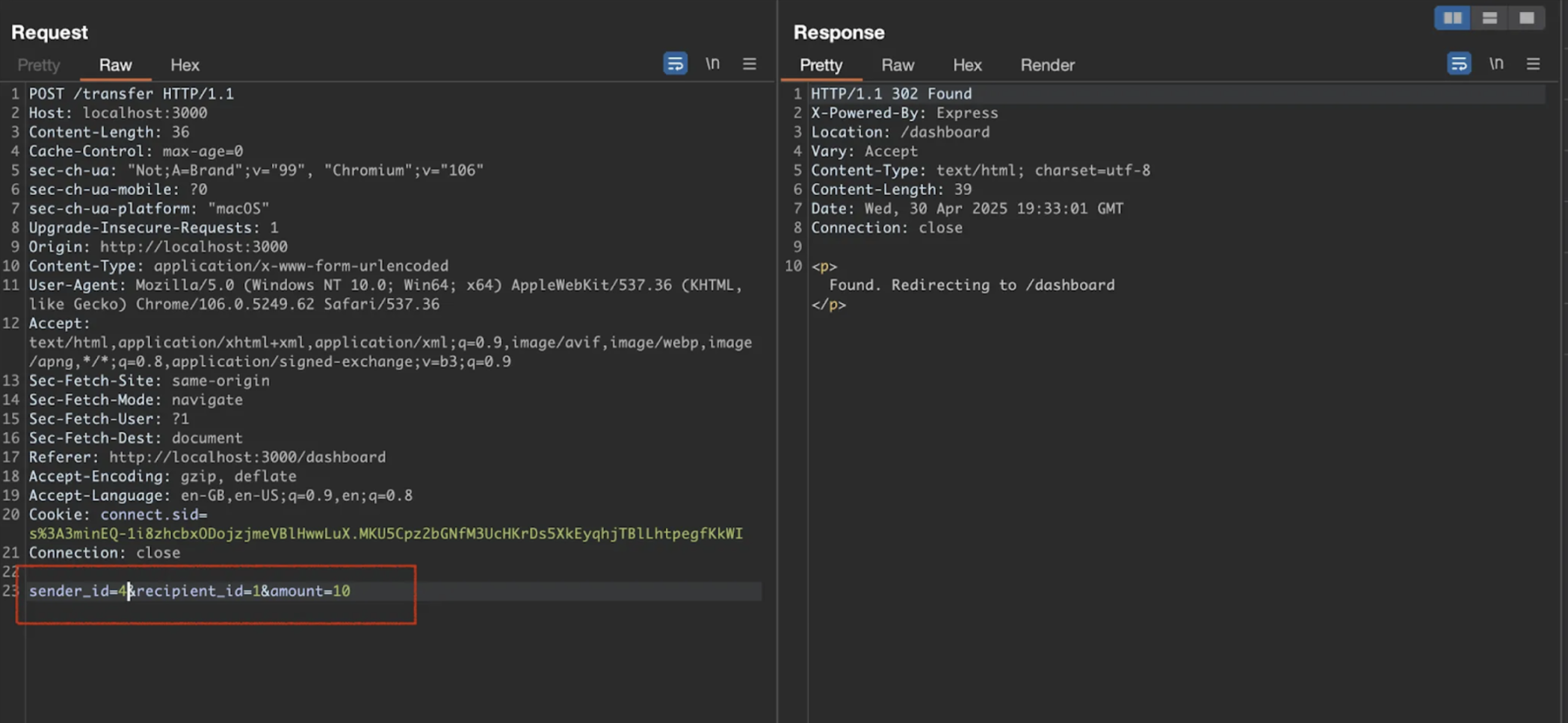Switch Response to Hex tab

pyautogui.click(x=967, y=65)
